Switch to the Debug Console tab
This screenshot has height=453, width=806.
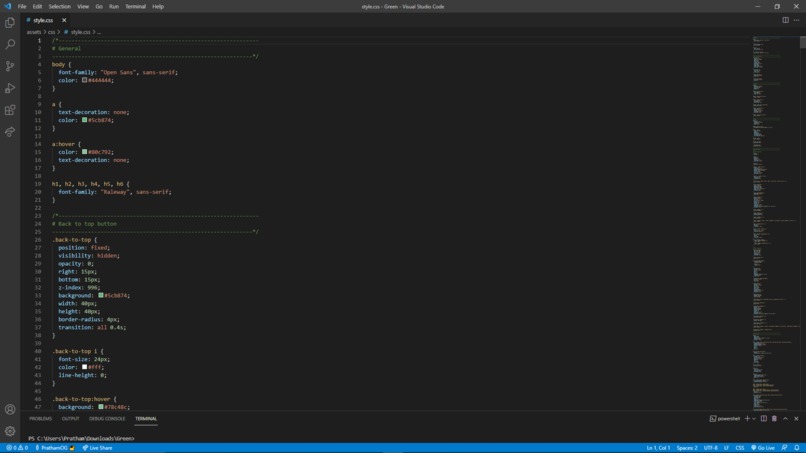[107, 419]
